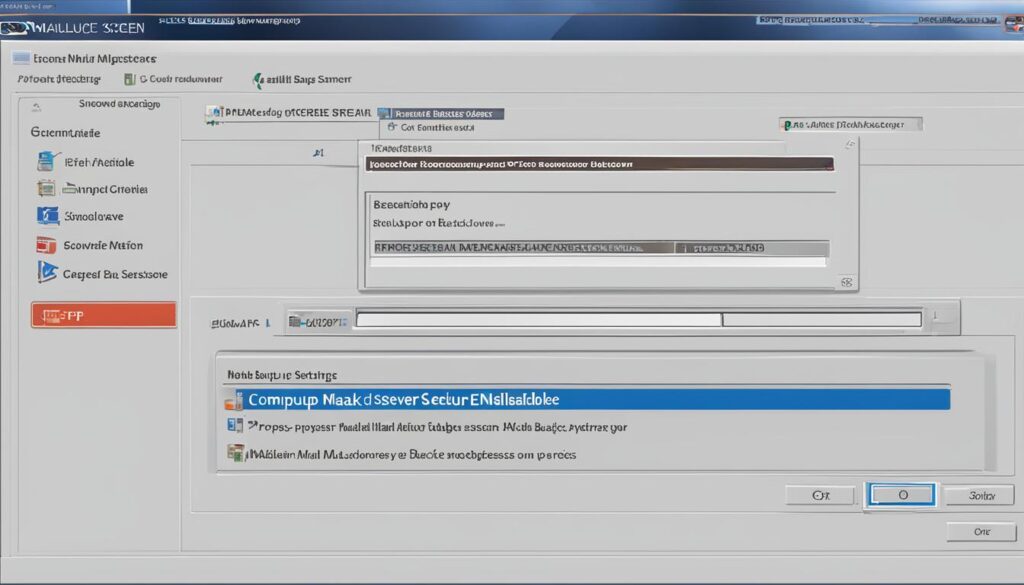Screen dimensions: 1024x585
Task: Select the 'aslilit Saps Samerr' toolbar entry
Action: click(309, 79)
